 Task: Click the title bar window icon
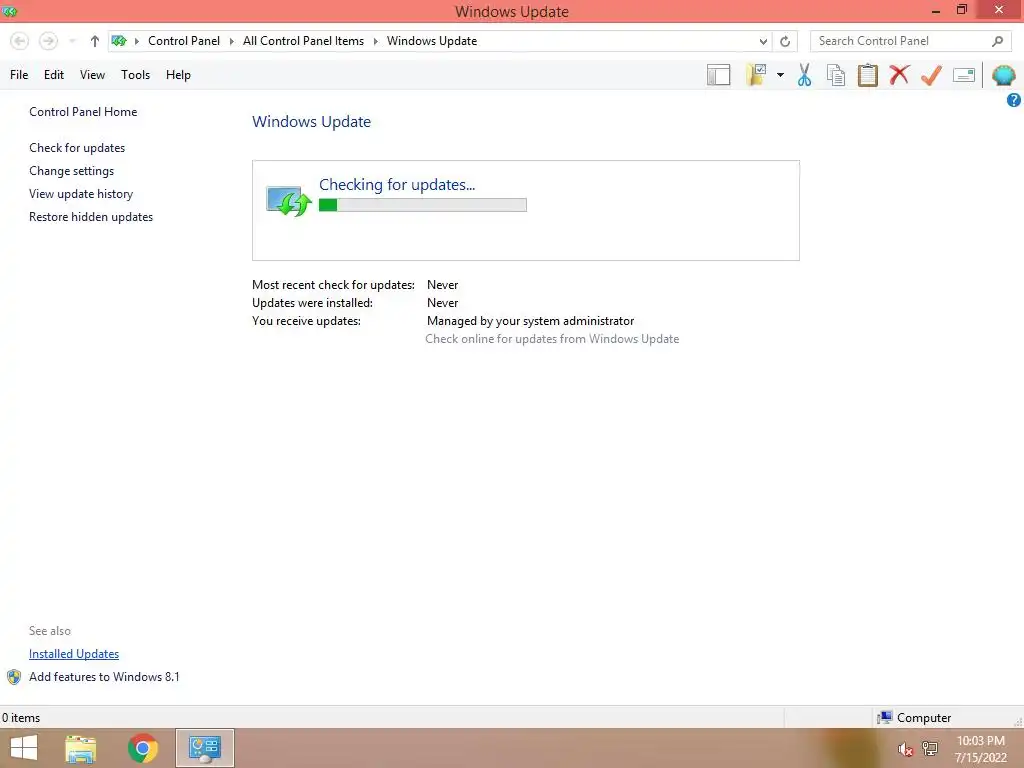click(x=9, y=11)
